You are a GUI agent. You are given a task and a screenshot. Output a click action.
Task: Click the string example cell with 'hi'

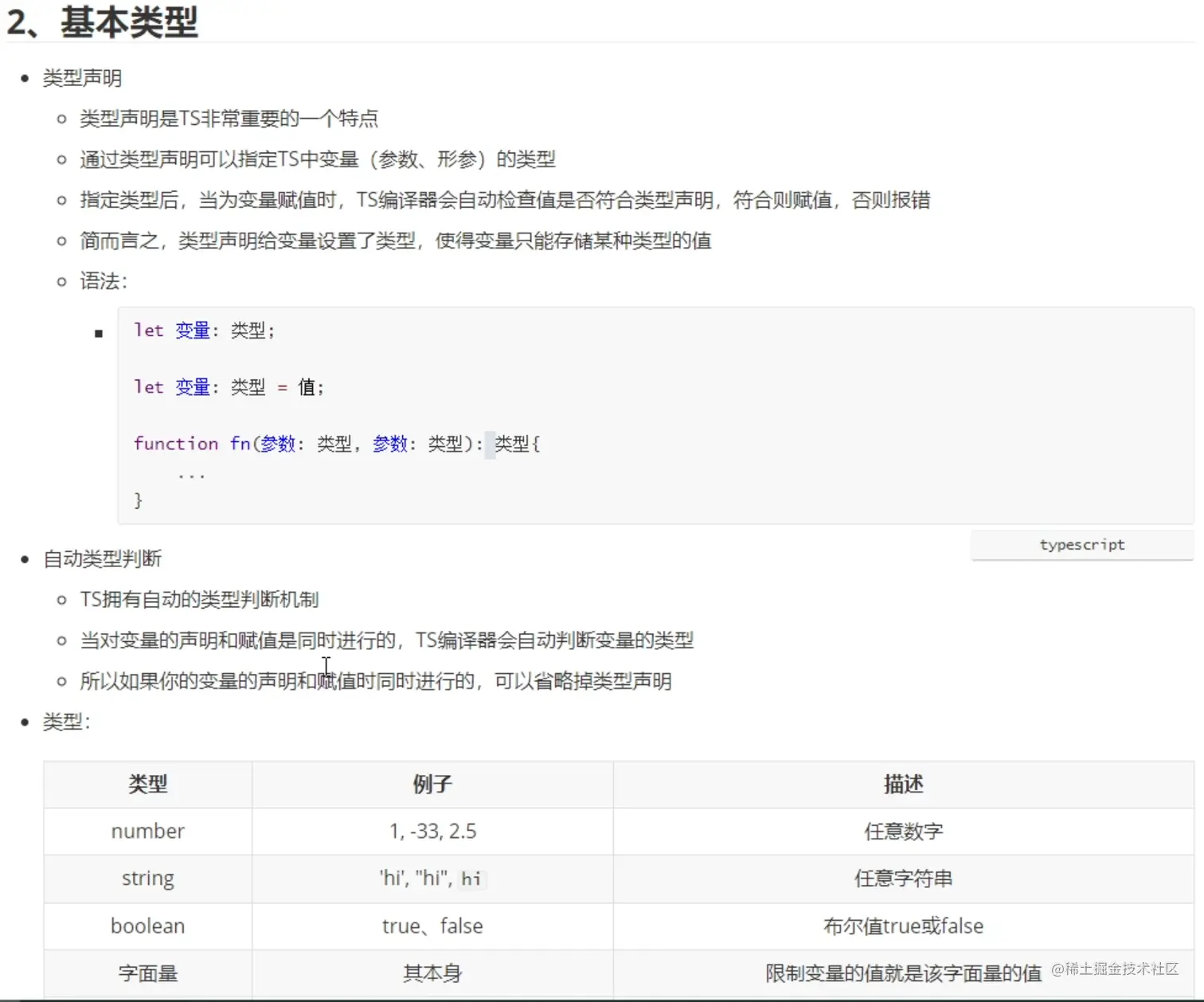tap(432, 879)
